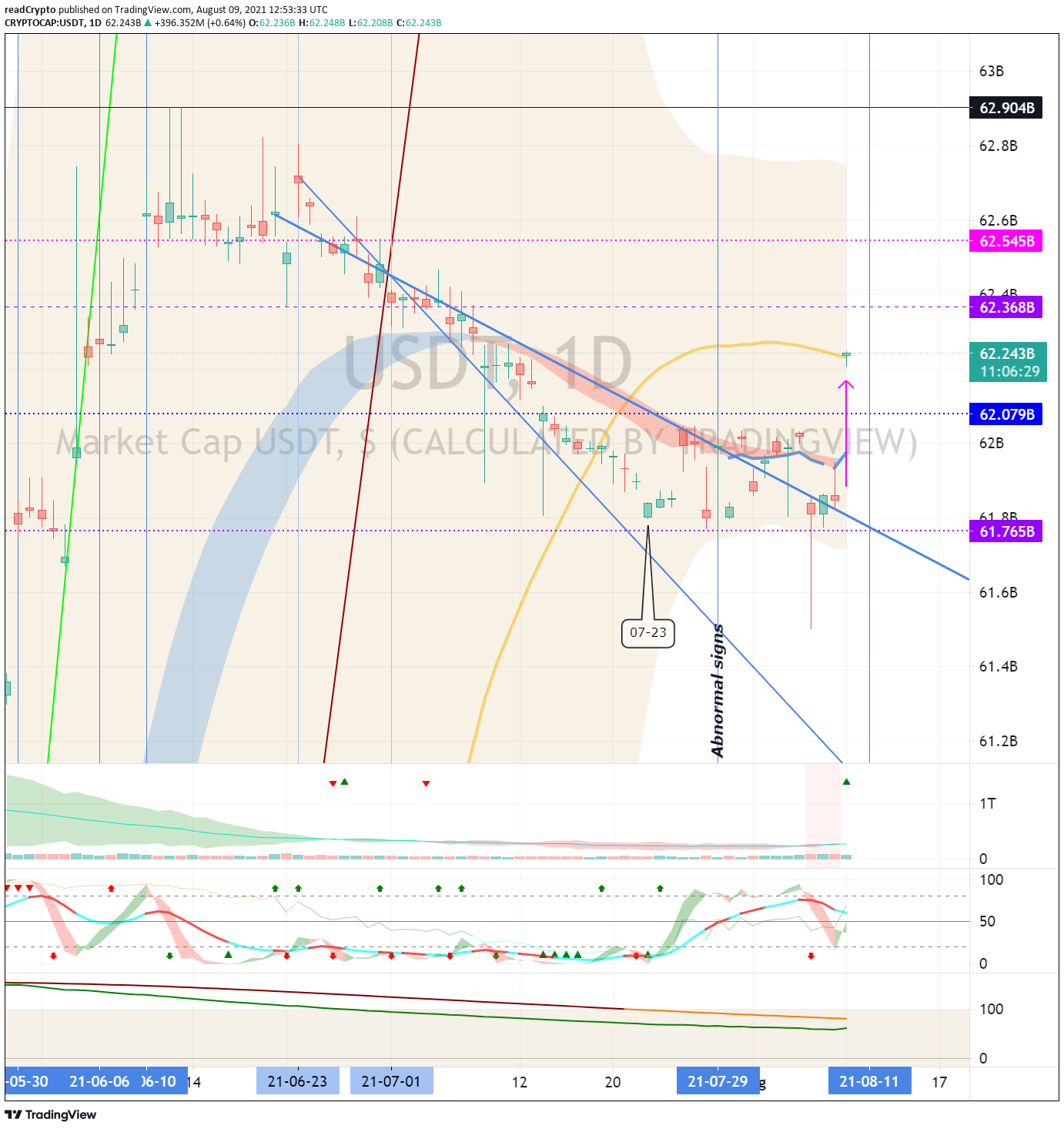This screenshot has height=1129, width=1064.
Task: Click the bar countdown 11:06:29
Action: [x=1009, y=372]
